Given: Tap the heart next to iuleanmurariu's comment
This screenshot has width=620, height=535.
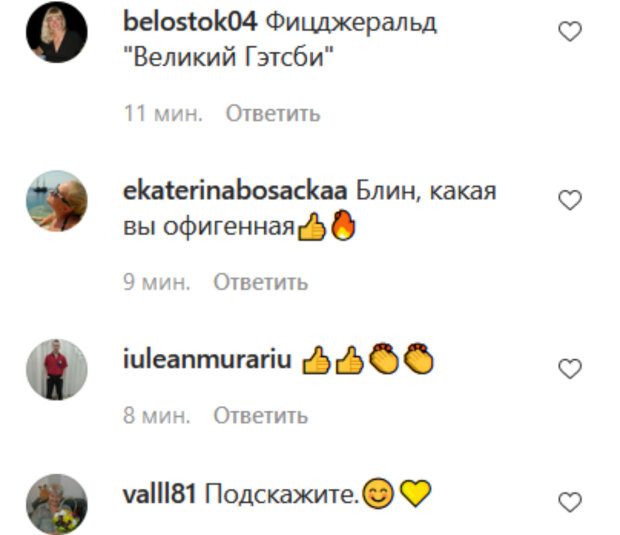Looking at the screenshot, I should [x=570, y=369].
